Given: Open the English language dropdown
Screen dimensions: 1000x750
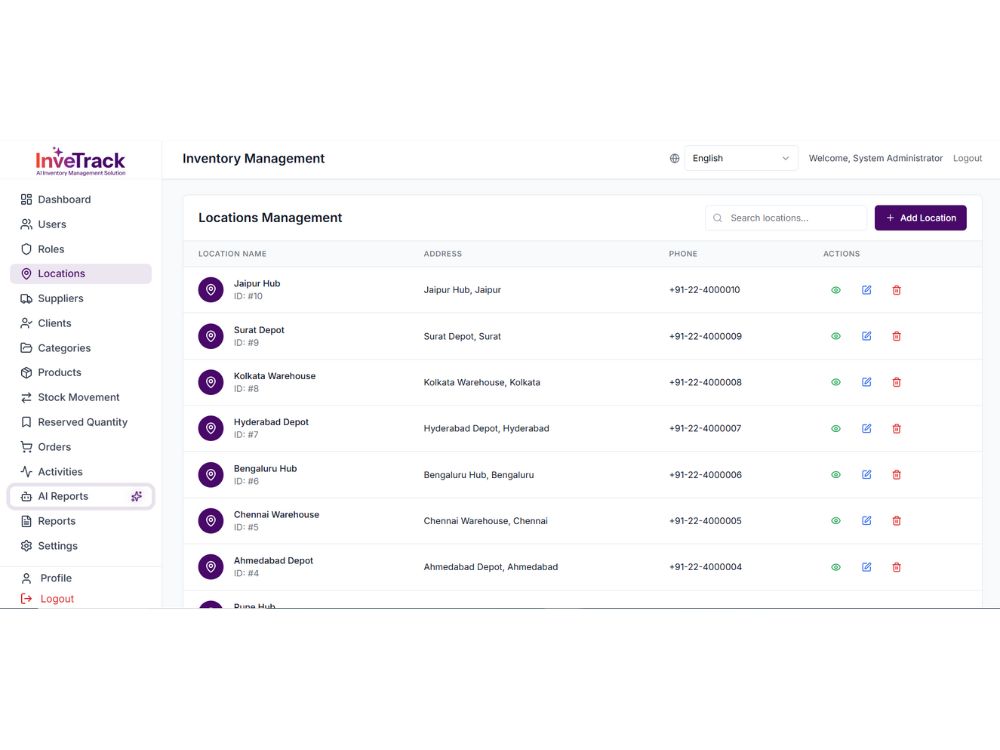Looking at the screenshot, I should pyautogui.click(x=741, y=158).
